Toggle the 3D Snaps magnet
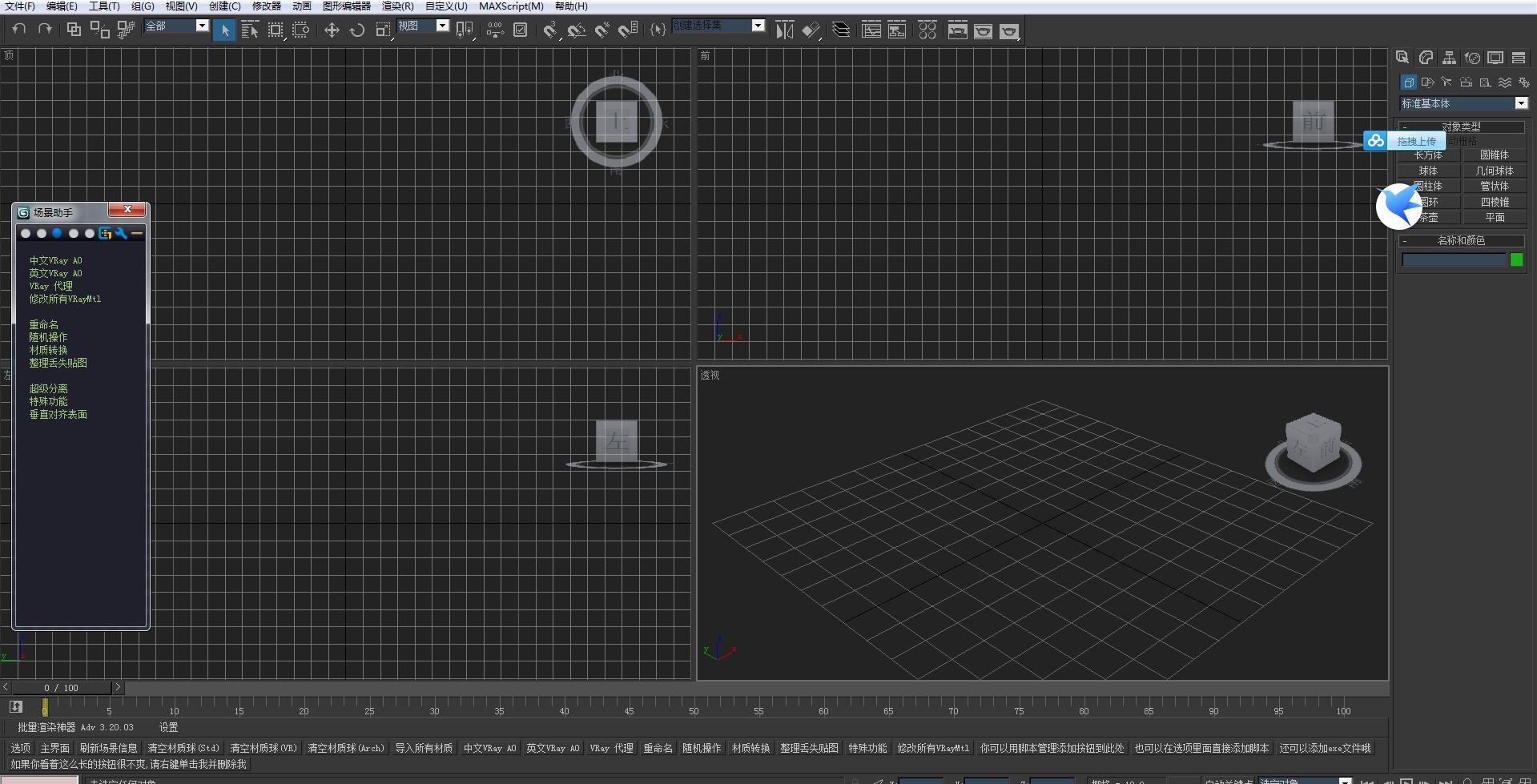The height and width of the screenshot is (784, 1537). (550, 30)
